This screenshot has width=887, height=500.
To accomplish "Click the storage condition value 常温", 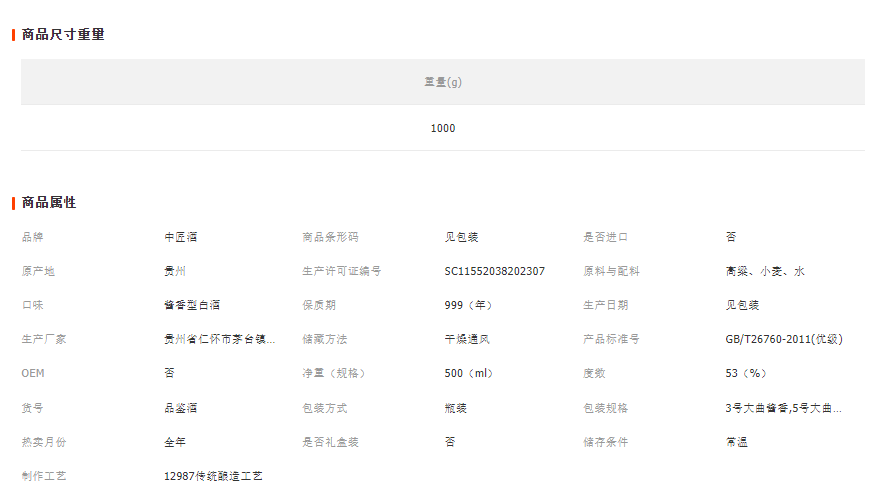I will (737, 442).
